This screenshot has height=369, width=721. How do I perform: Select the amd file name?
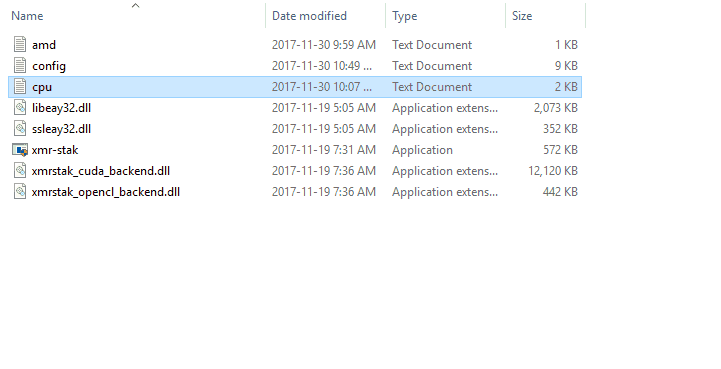click(44, 45)
